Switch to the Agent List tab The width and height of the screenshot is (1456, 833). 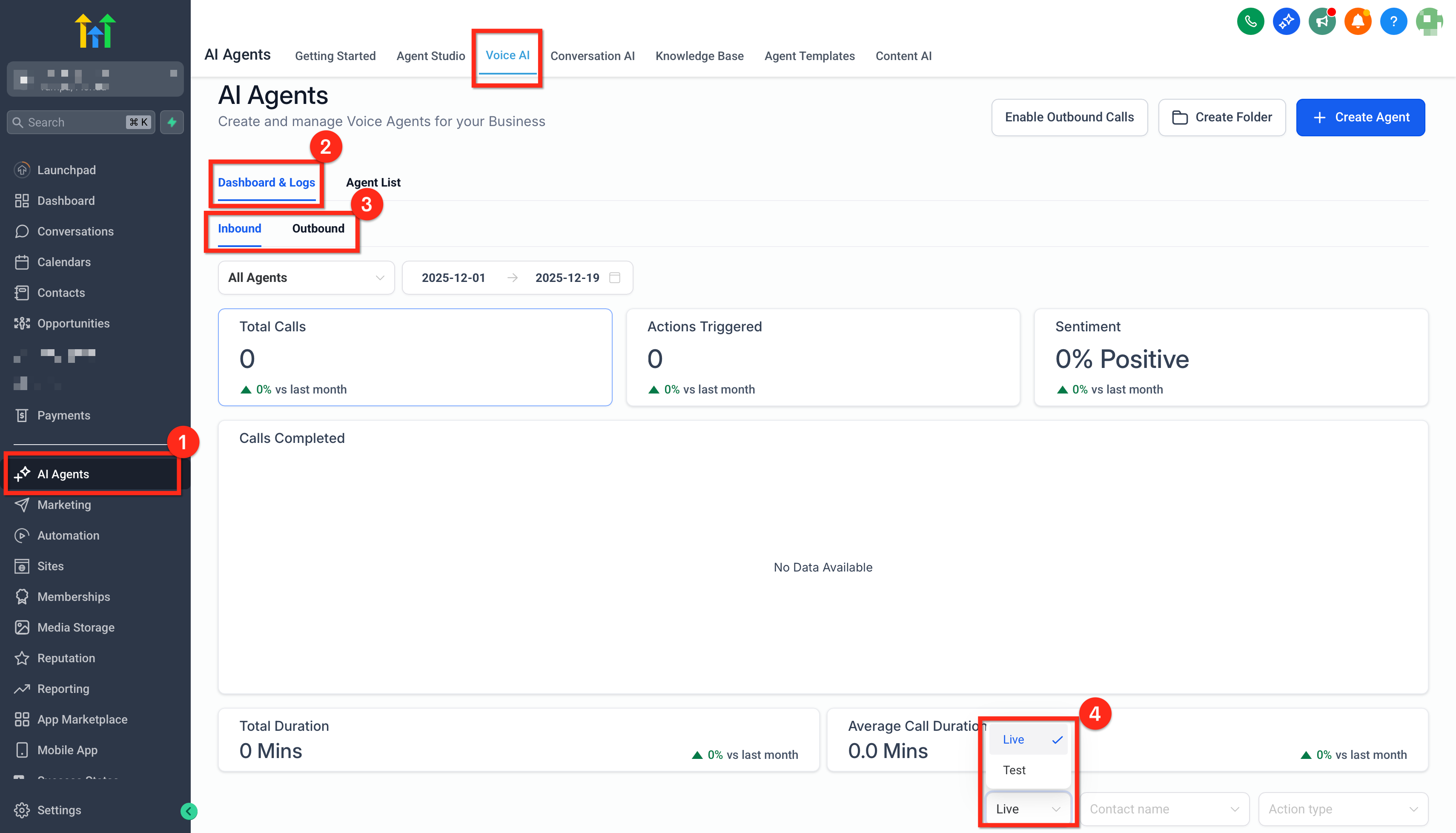[x=373, y=182]
